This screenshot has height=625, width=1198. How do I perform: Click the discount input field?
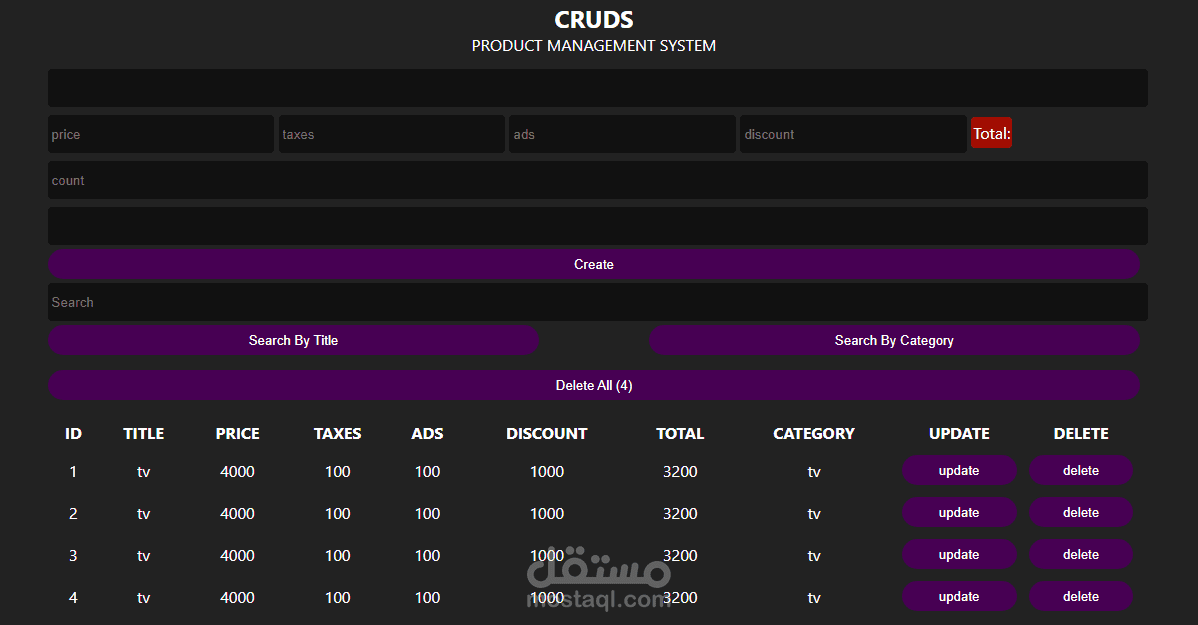click(x=852, y=133)
